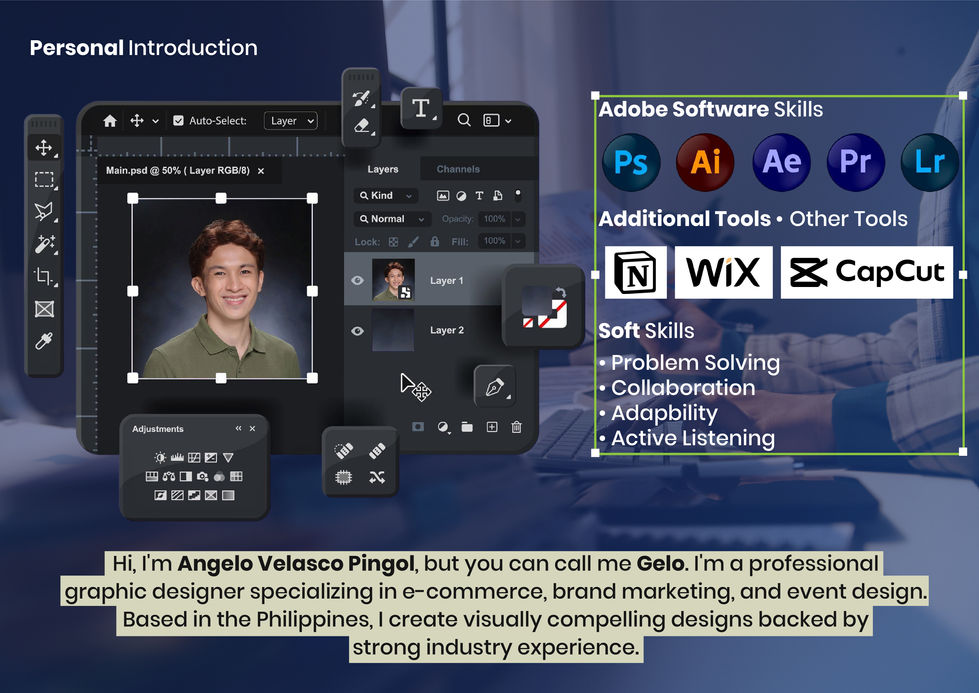Expand the Fill dropdown arrow
The width and height of the screenshot is (979, 693).
pyautogui.click(x=518, y=241)
